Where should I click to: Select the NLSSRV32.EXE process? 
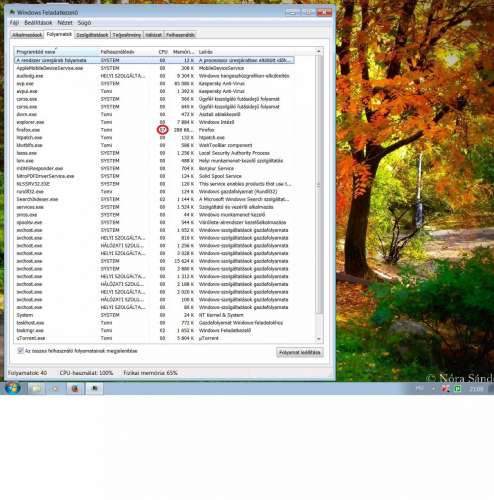point(154,184)
